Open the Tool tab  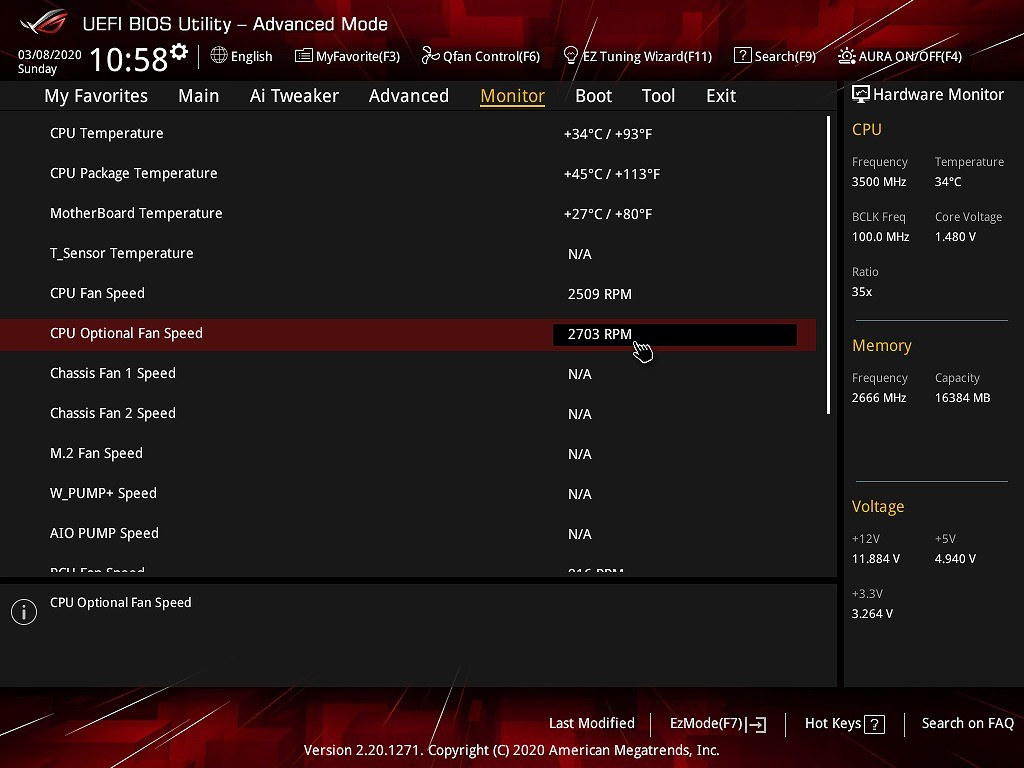click(x=658, y=96)
